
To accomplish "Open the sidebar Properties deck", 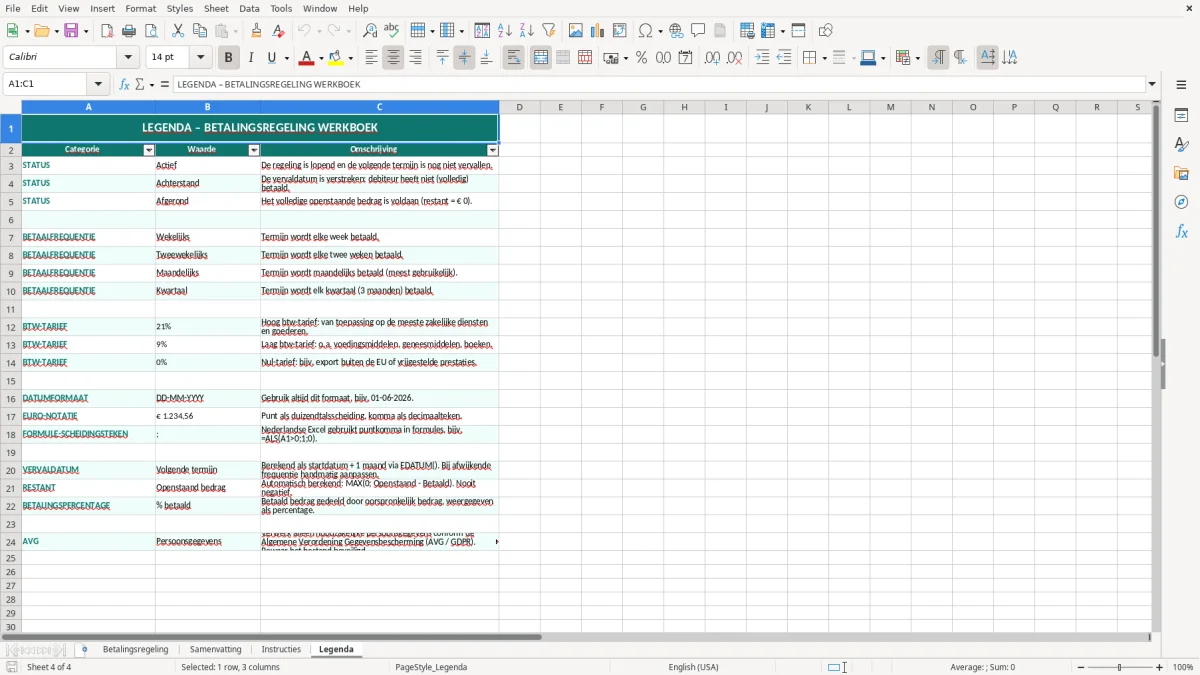I will click(x=1181, y=116).
